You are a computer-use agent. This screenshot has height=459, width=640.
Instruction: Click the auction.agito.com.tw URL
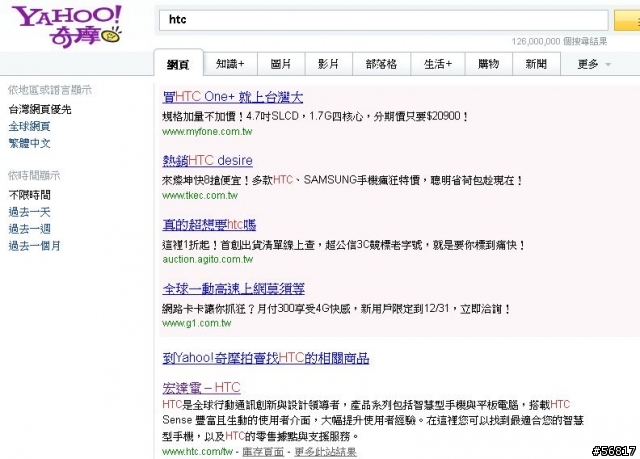pos(207,259)
